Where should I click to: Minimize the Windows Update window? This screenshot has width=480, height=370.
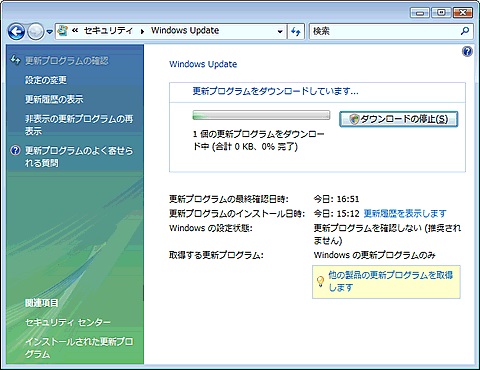tap(420, 13)
